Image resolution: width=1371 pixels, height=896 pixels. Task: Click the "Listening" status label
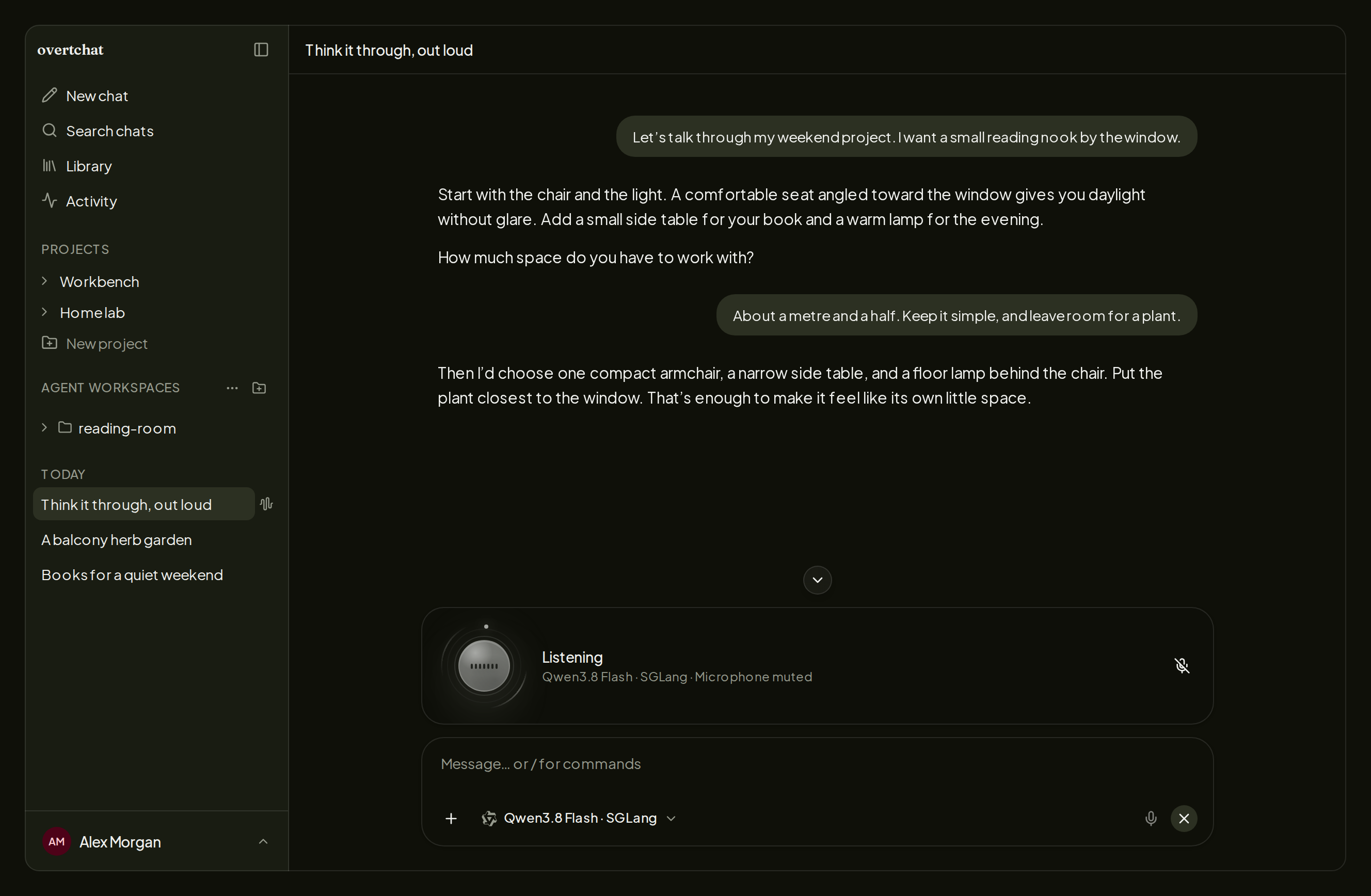pos(572,657)
